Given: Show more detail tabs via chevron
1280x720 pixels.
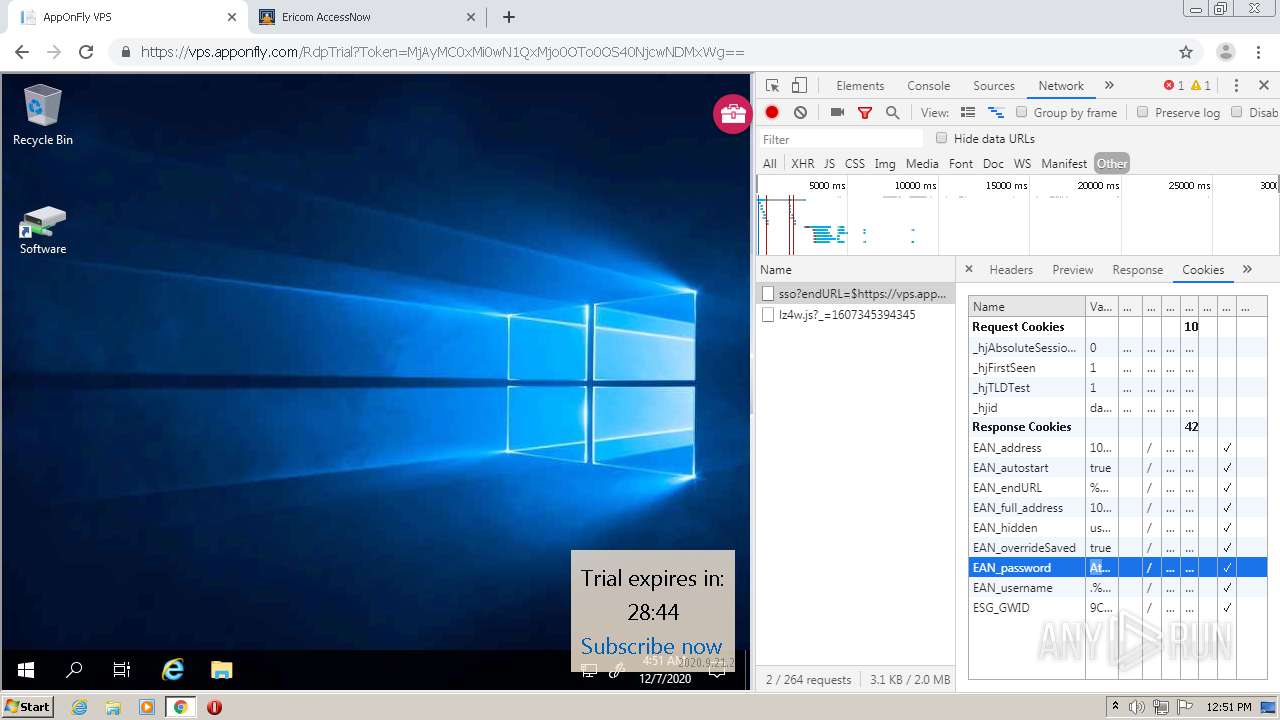Looking at the screenshot, I should coord(1247,269).
